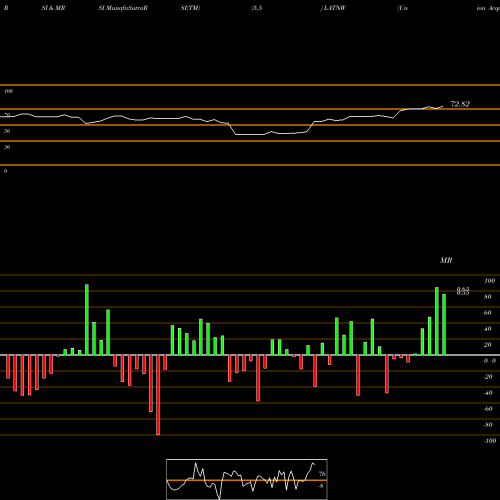The width and height of the screenshot is (500, 500).
Task: Click the MR axis label -100
Action: pyautogui.click(x=490, y=441)
